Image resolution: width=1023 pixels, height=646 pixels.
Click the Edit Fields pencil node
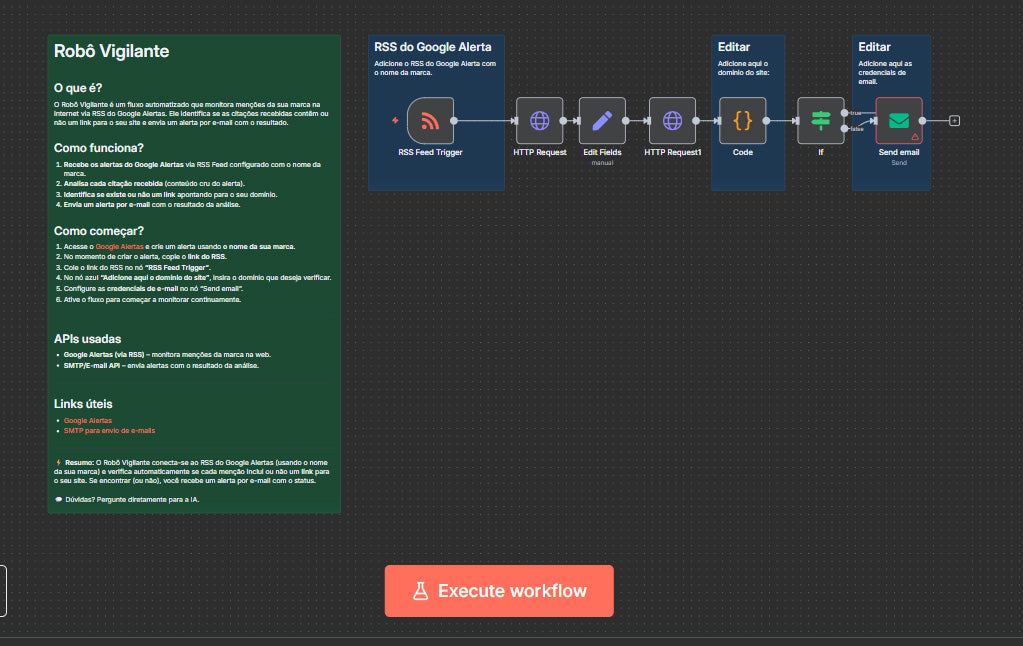[602, 121]
